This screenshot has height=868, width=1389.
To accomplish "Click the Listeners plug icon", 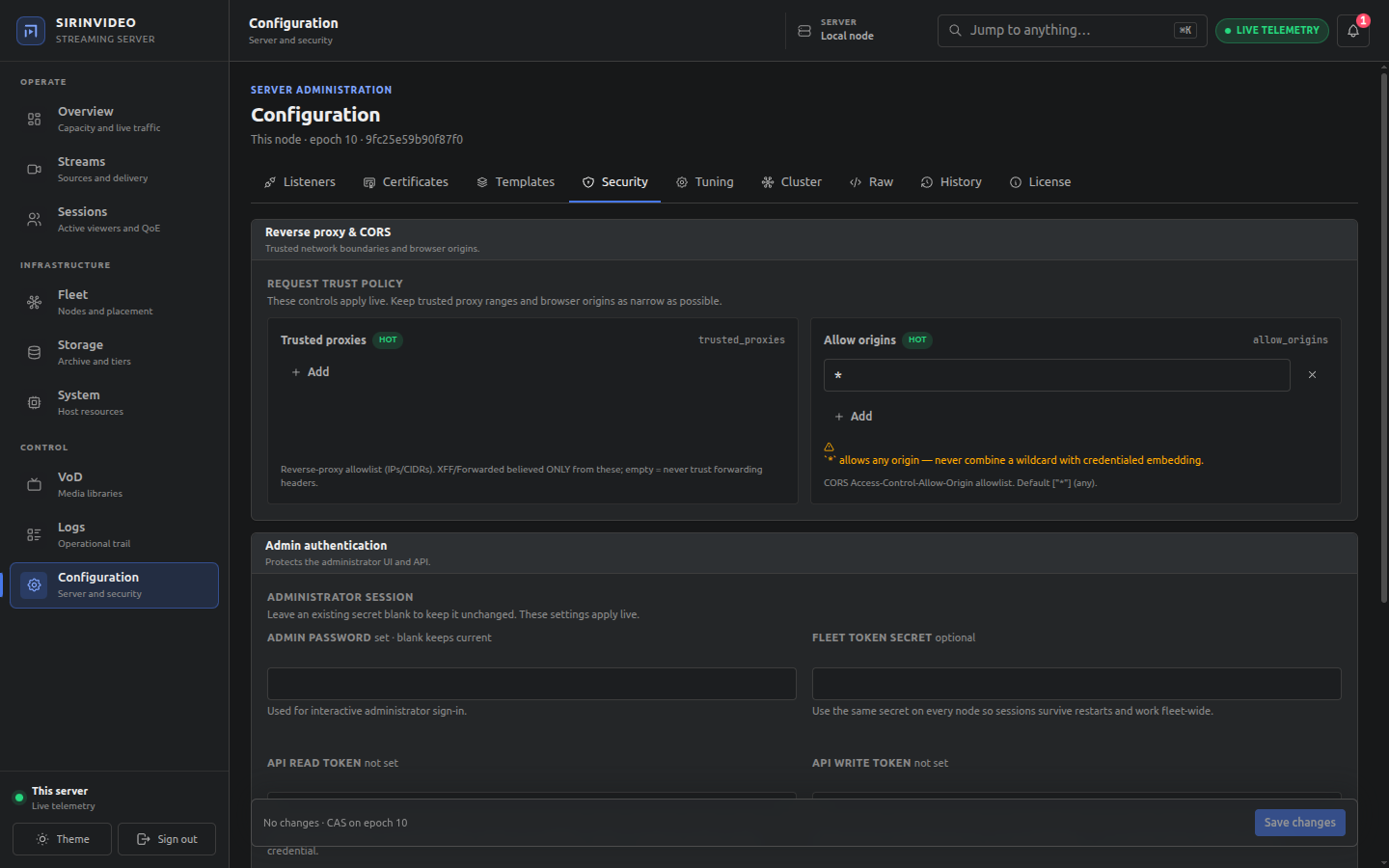I will tap(271, 182).
